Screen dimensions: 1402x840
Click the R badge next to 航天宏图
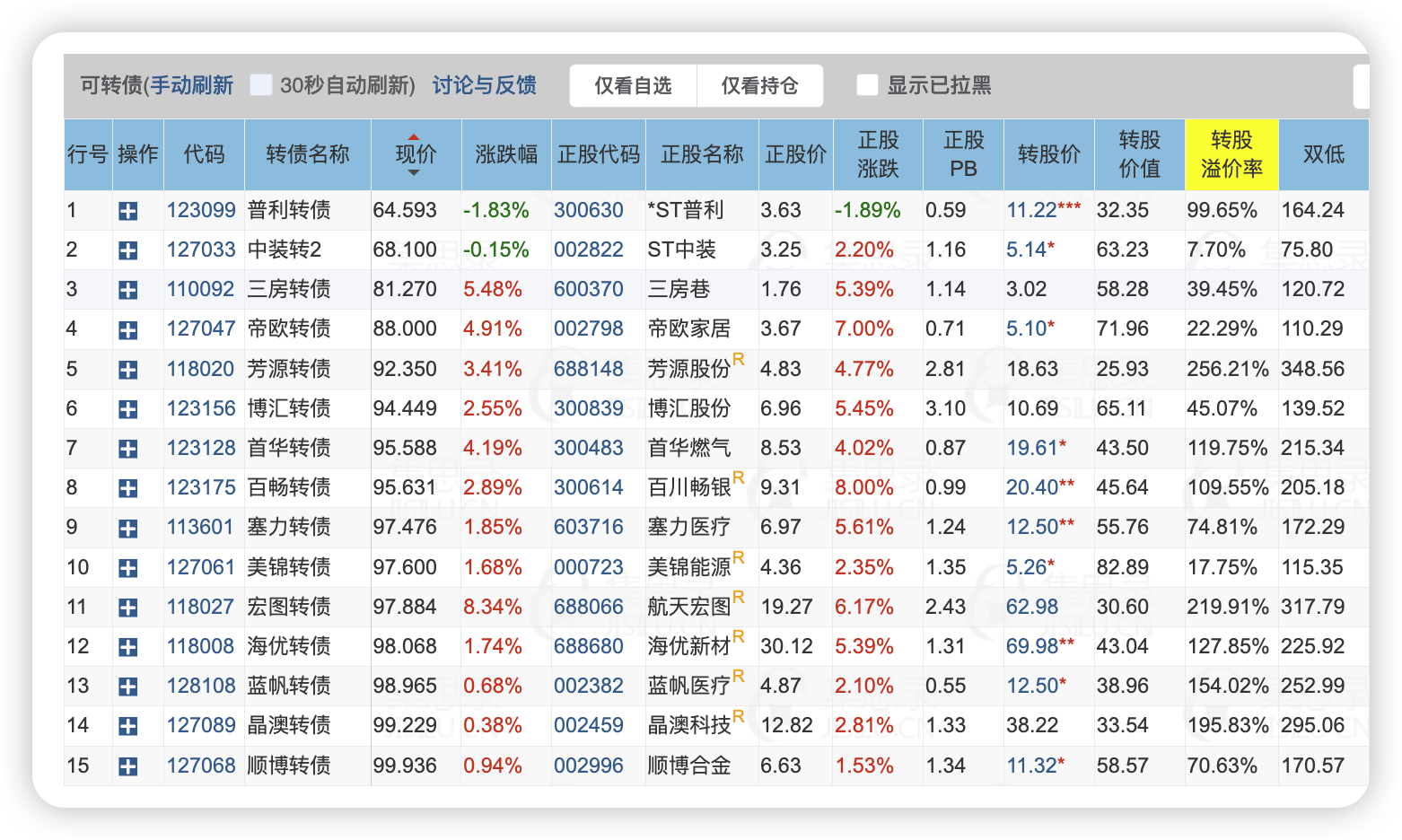(x=739, y=598)
